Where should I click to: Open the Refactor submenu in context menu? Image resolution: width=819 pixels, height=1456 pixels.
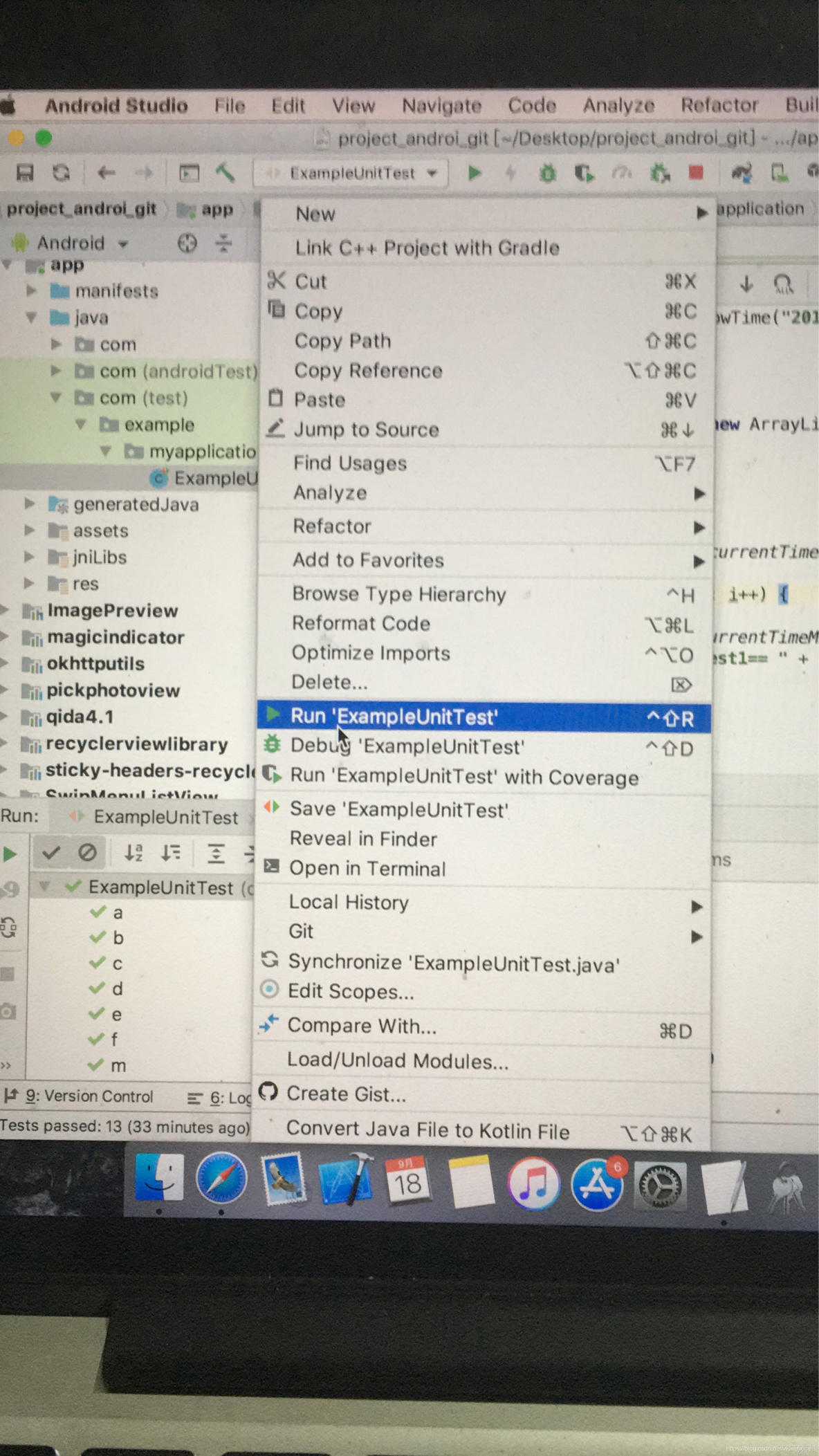(486, 526)
